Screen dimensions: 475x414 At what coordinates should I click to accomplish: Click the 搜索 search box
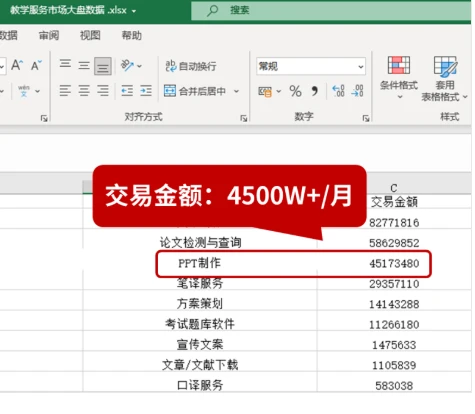pos(331,10)
